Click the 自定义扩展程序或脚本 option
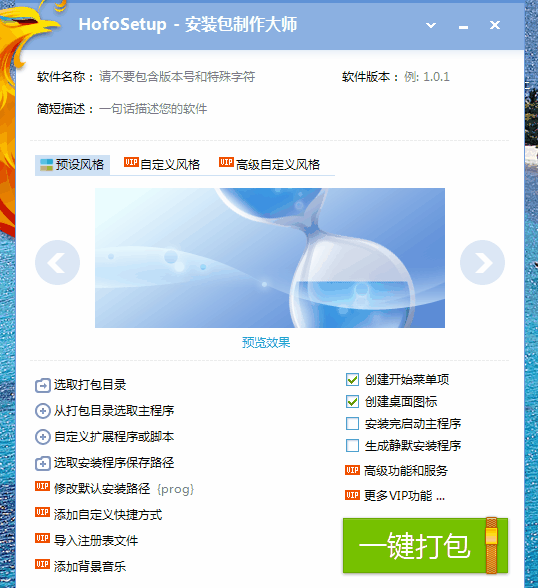The height and width of the screenshot is (588, 538). pos(114,436)
